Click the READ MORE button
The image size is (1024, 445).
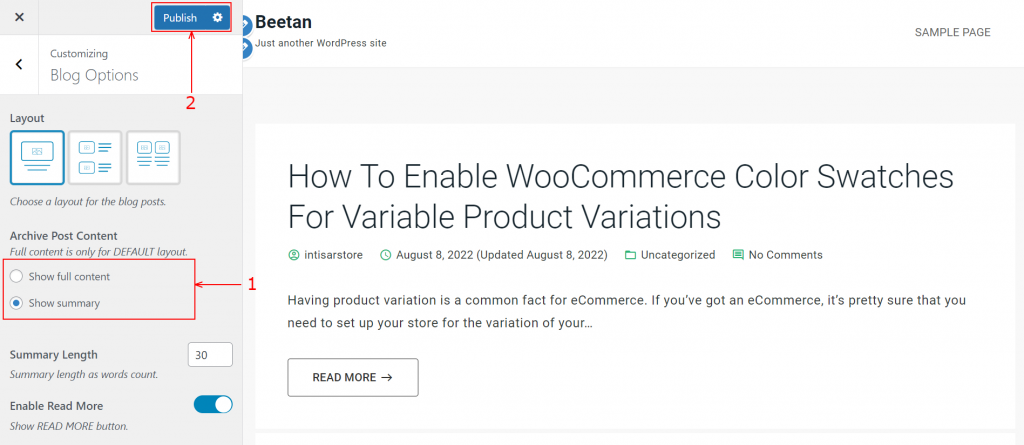pyautogui.click(x=353, y=377)
